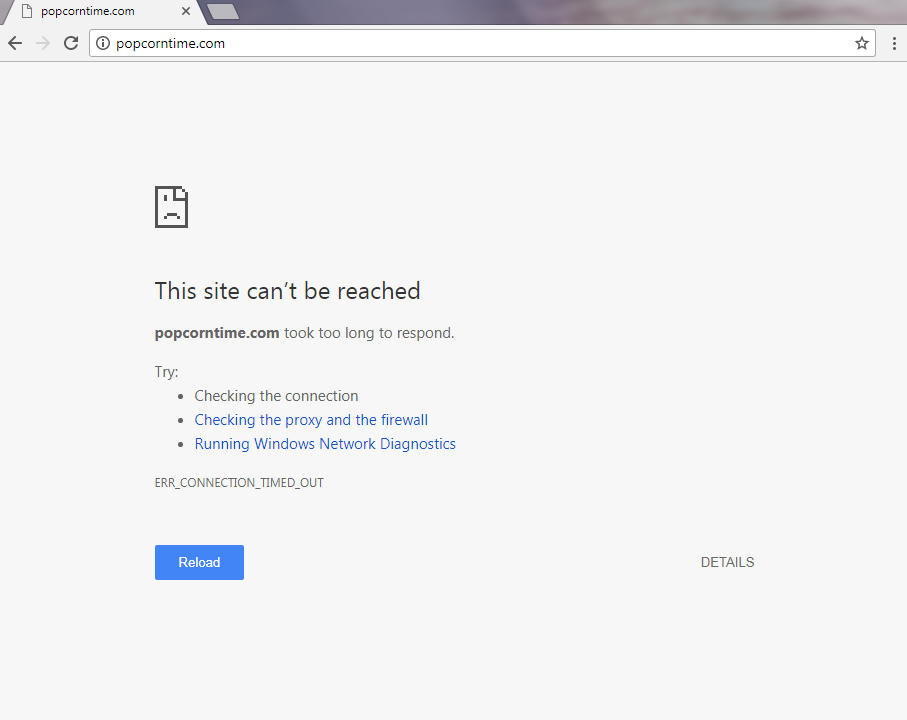
Task: Click the 'This site can't be reached' heading
Action: pos(287,291)
